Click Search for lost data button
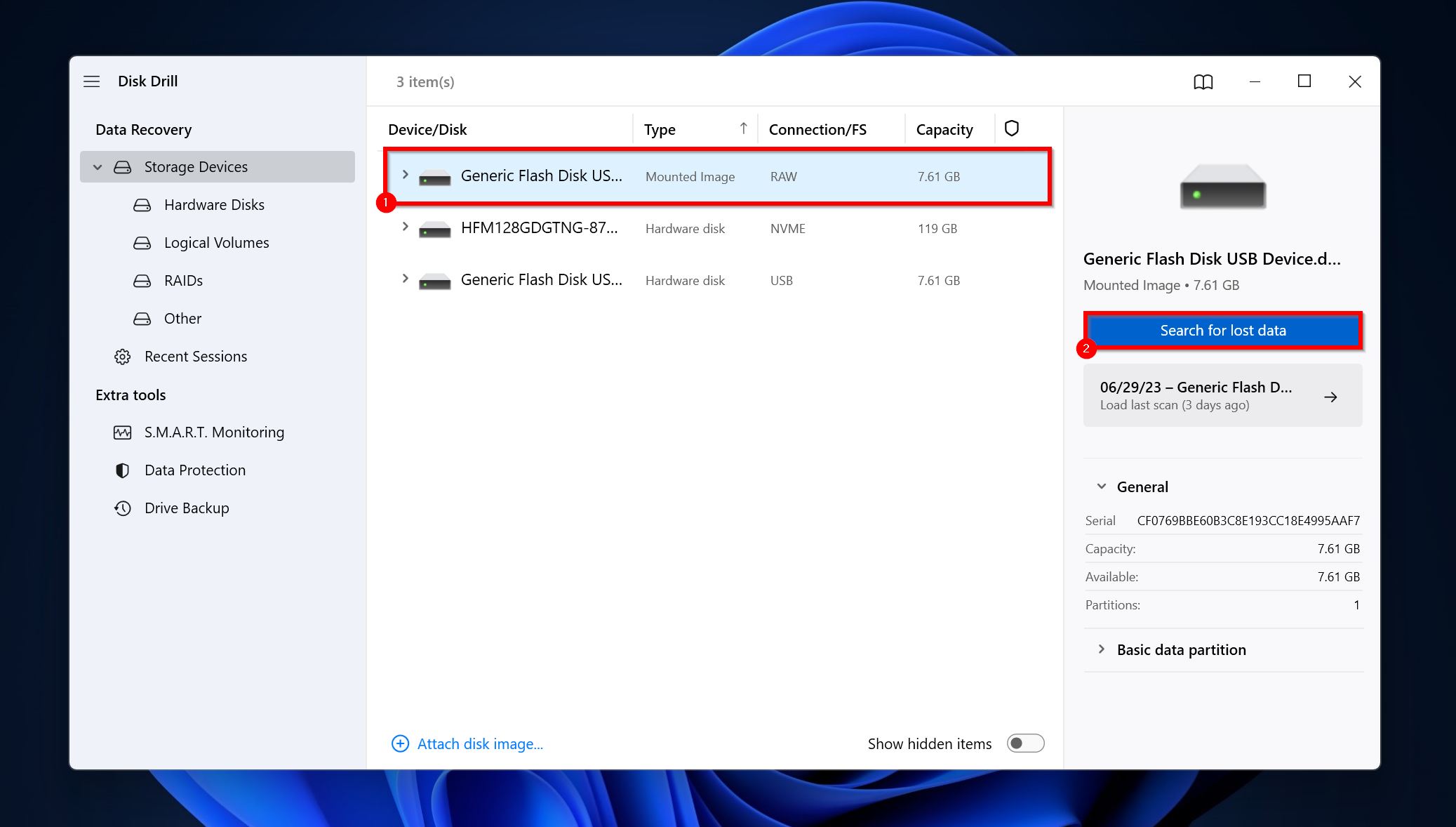This screenshot has height=827, width=1456. (x=1222, y=330)
